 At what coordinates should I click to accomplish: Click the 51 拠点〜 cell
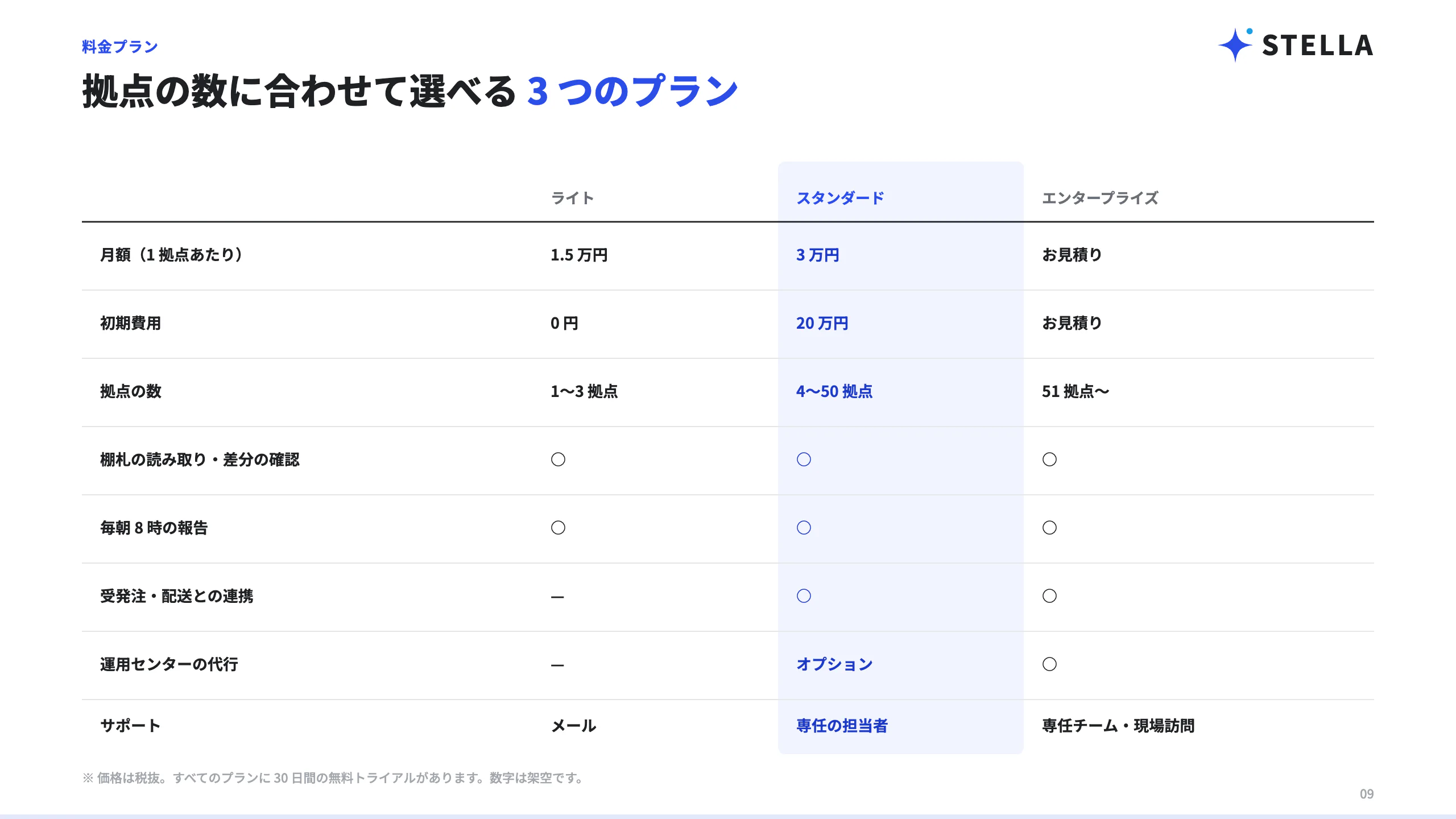point(1076,391)
